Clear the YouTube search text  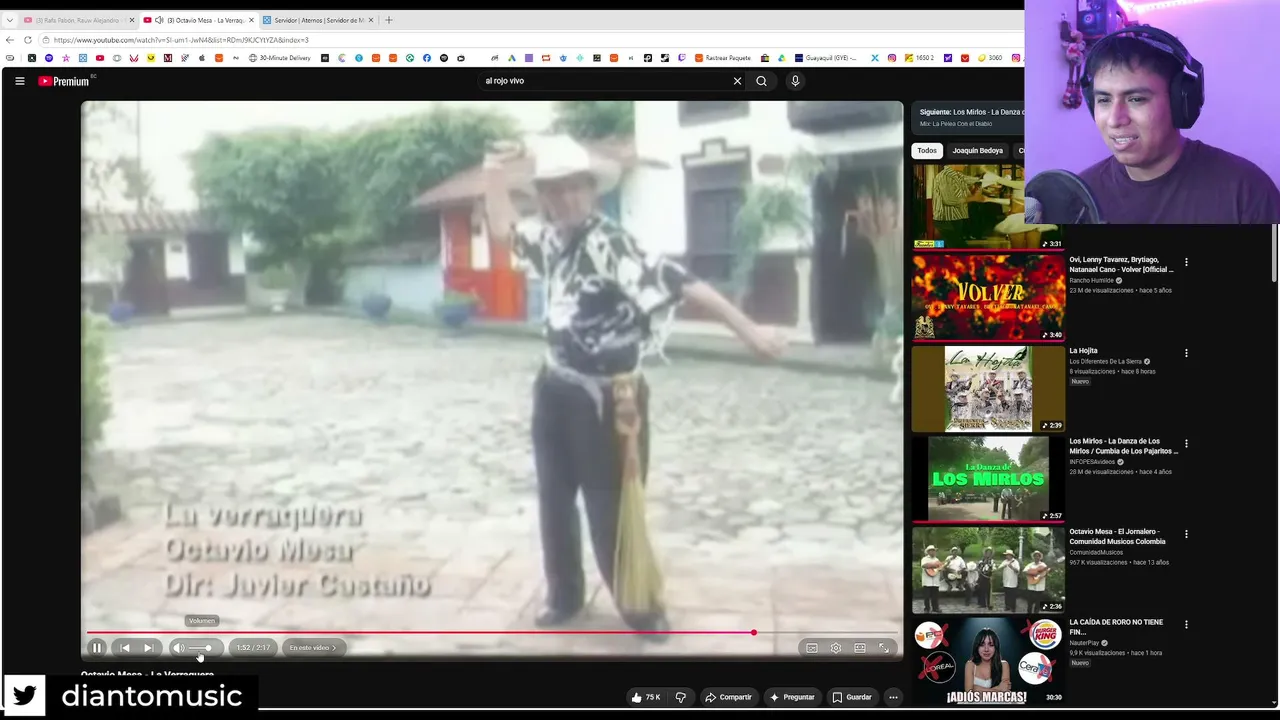738,81
